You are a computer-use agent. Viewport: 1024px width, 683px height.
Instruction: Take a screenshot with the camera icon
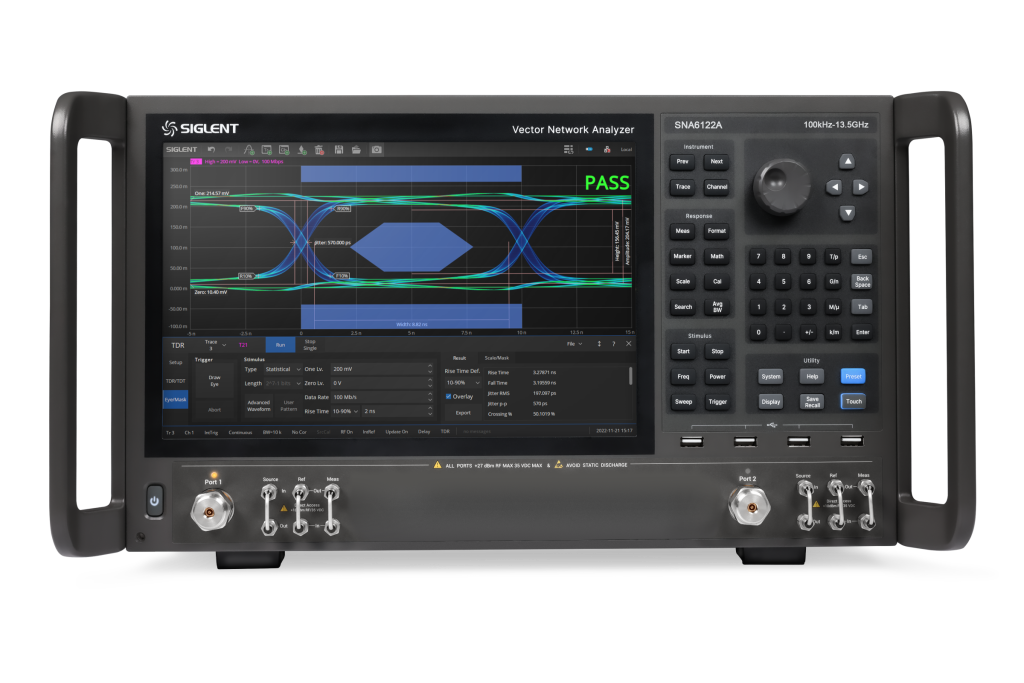click(377, 149)
